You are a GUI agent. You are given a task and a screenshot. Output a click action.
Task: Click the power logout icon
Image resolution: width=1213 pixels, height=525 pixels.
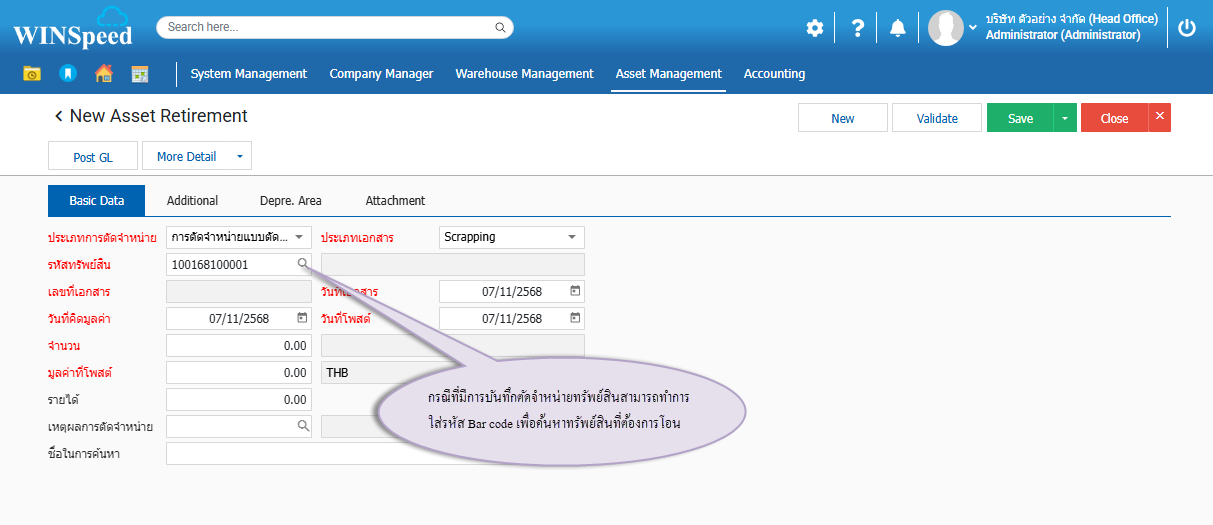pyautogui.click(x=1187, y=28)
